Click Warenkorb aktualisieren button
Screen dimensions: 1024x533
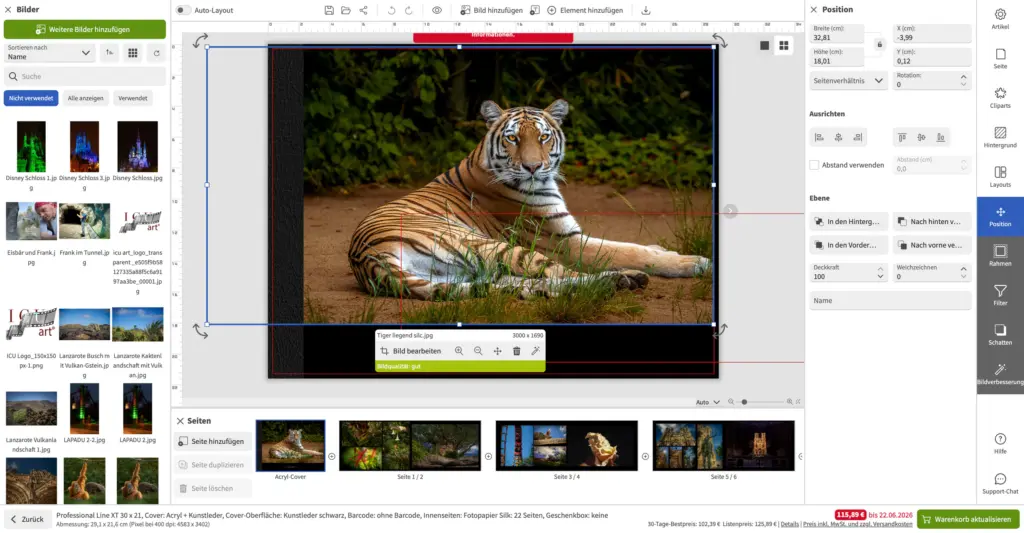tap(968, 519)
